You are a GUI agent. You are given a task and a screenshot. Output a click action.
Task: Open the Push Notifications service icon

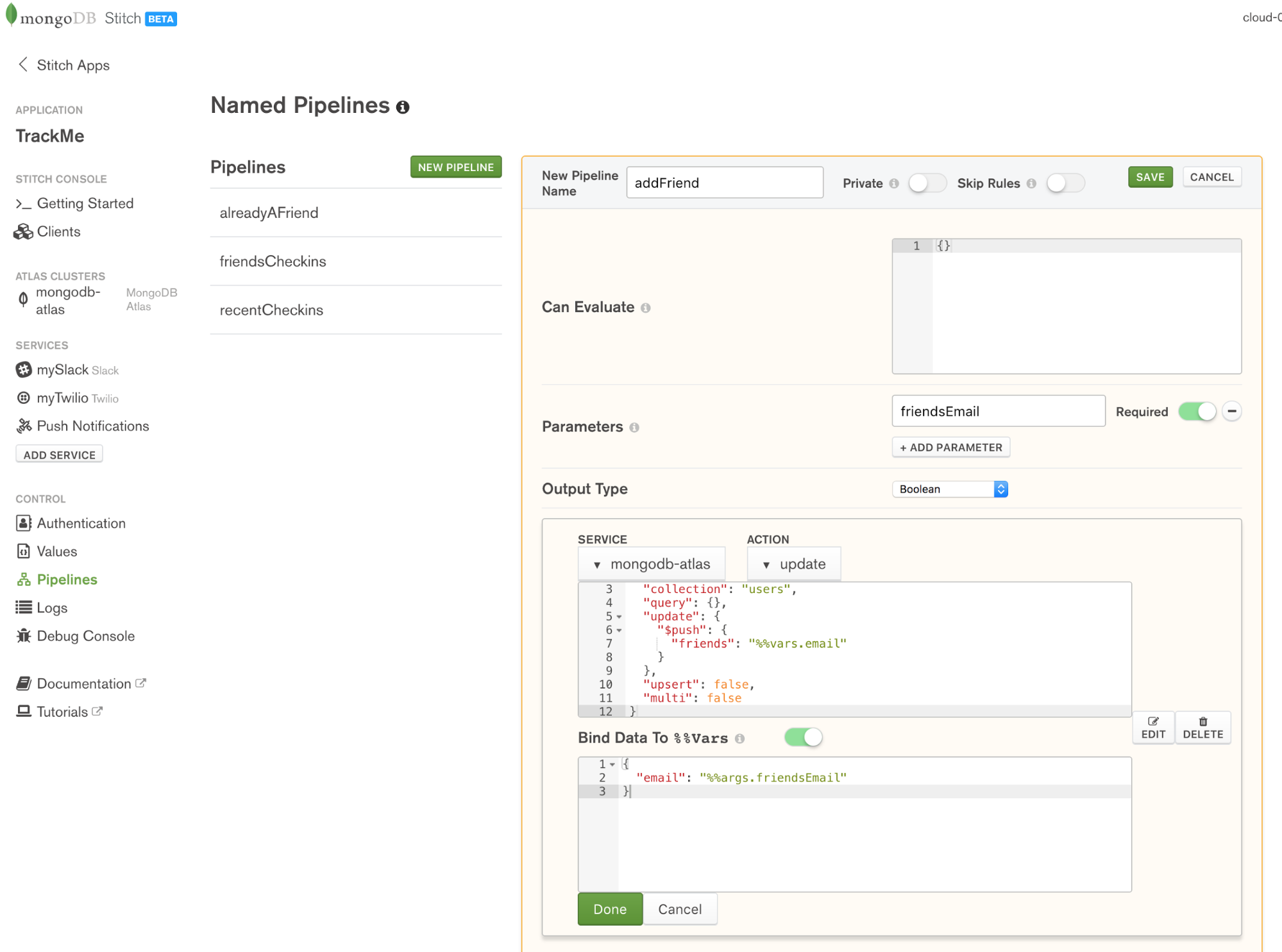(x=24, y=426)
